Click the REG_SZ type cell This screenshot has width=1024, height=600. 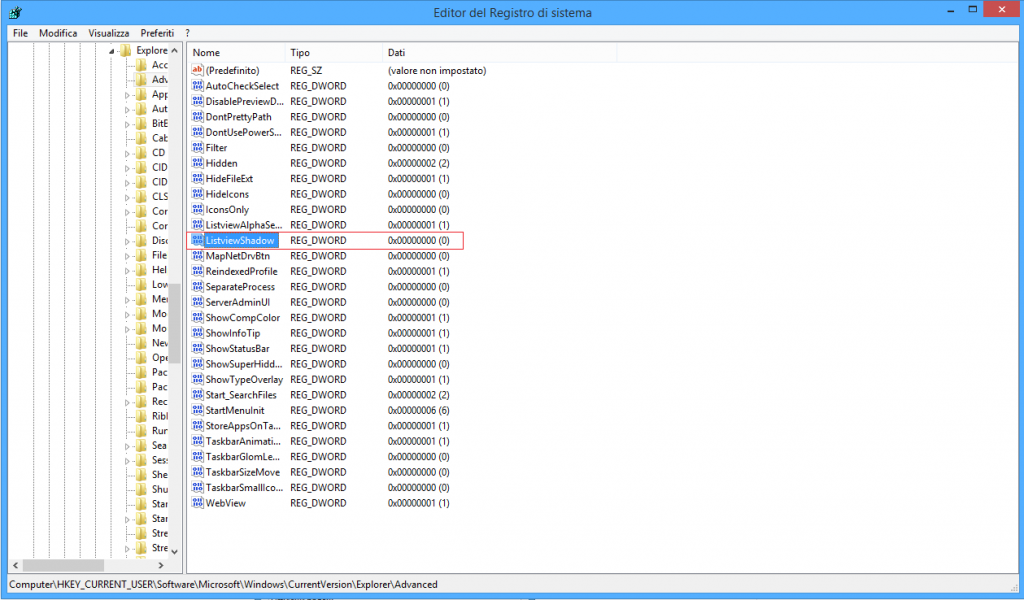click(306, 70)
